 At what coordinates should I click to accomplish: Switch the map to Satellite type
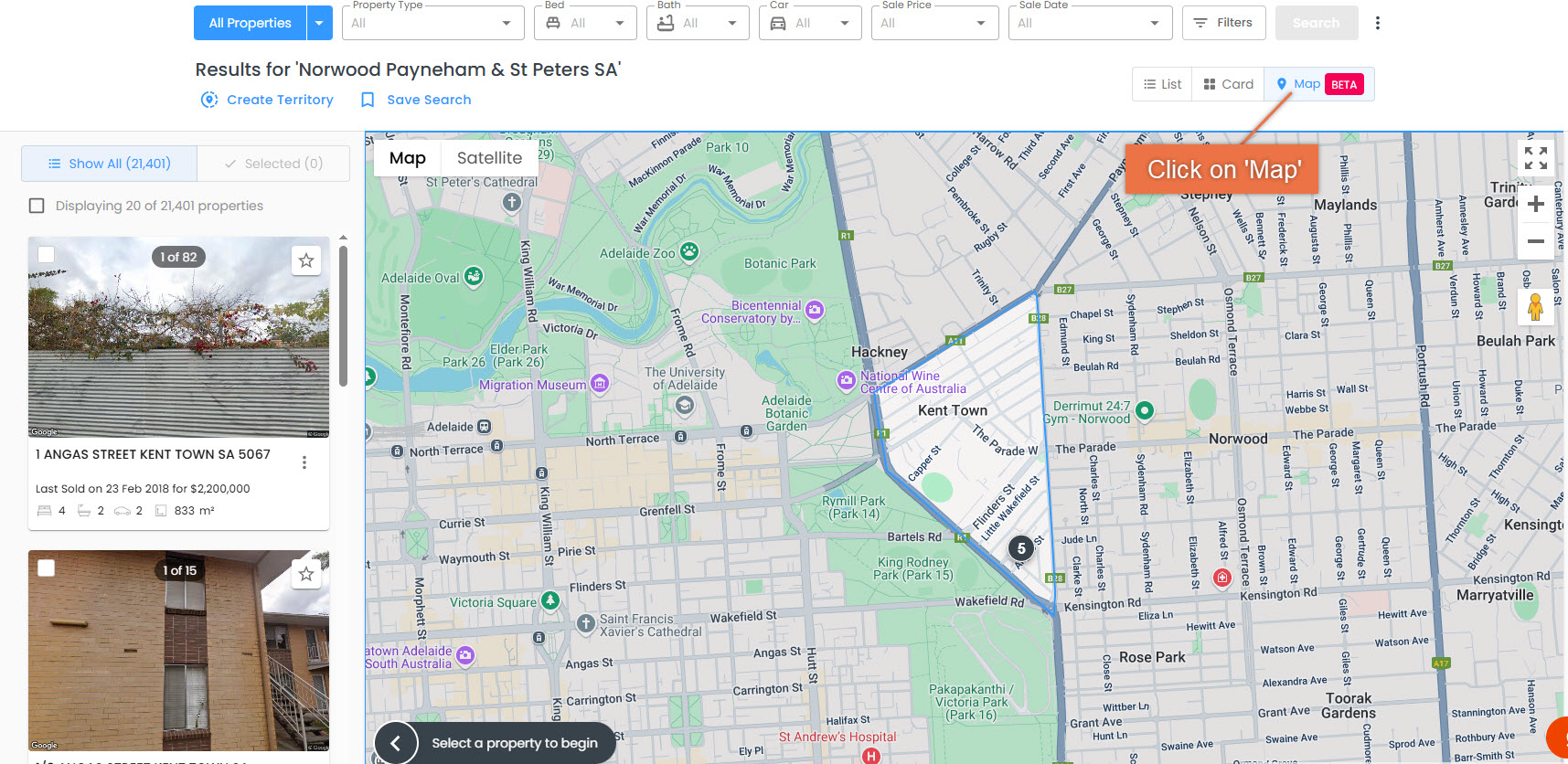coord(489,158)
